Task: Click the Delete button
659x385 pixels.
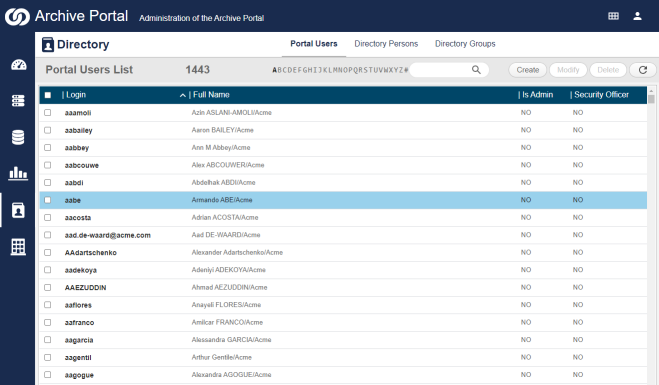Action: point(608,70)
